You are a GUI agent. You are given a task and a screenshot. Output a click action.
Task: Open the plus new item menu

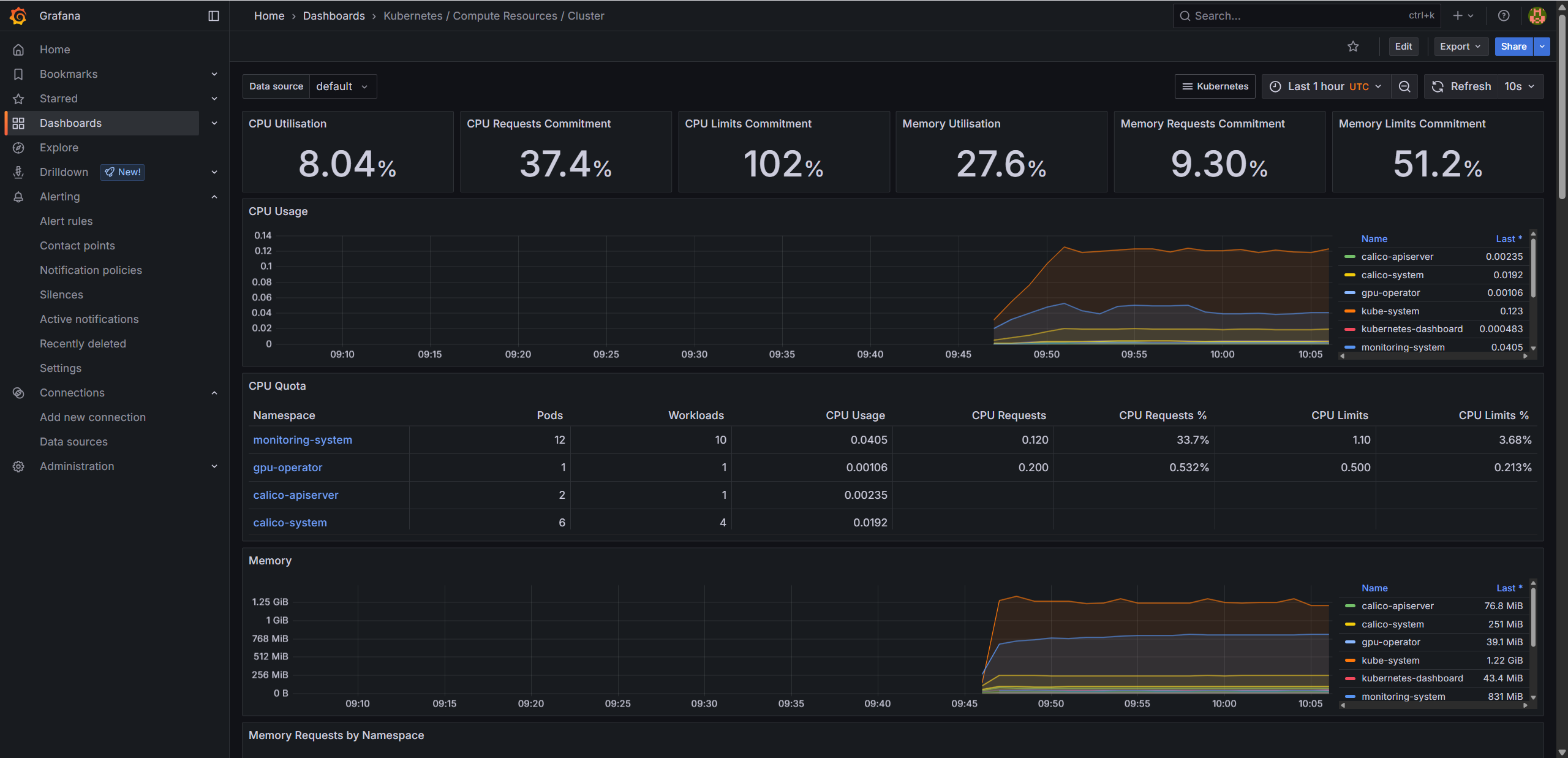[x=1463, y=16]
